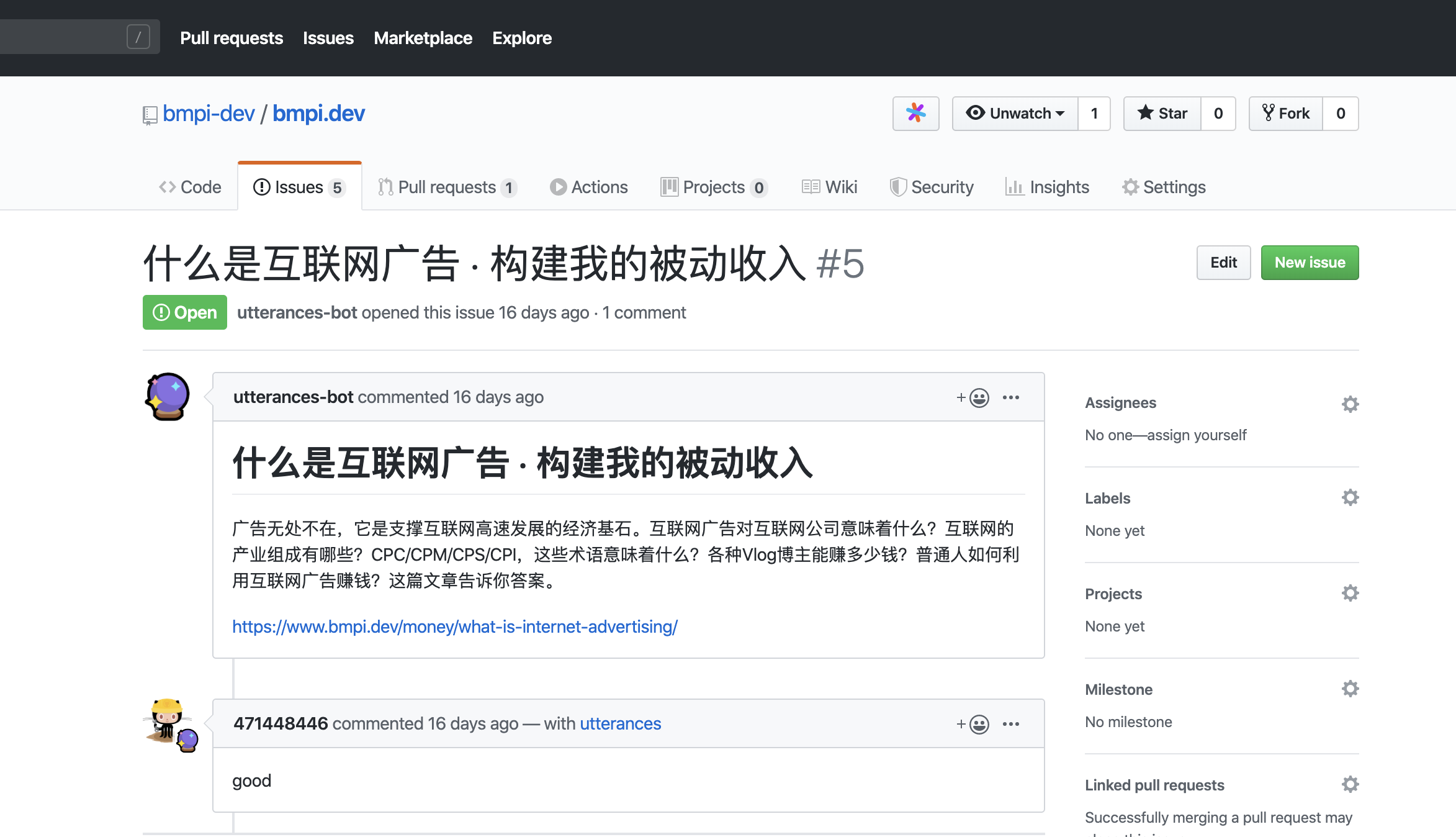Viewport: 1456px width, 837px height.
Task: Open the Milestone gear icon
Action: [1350, 689]
